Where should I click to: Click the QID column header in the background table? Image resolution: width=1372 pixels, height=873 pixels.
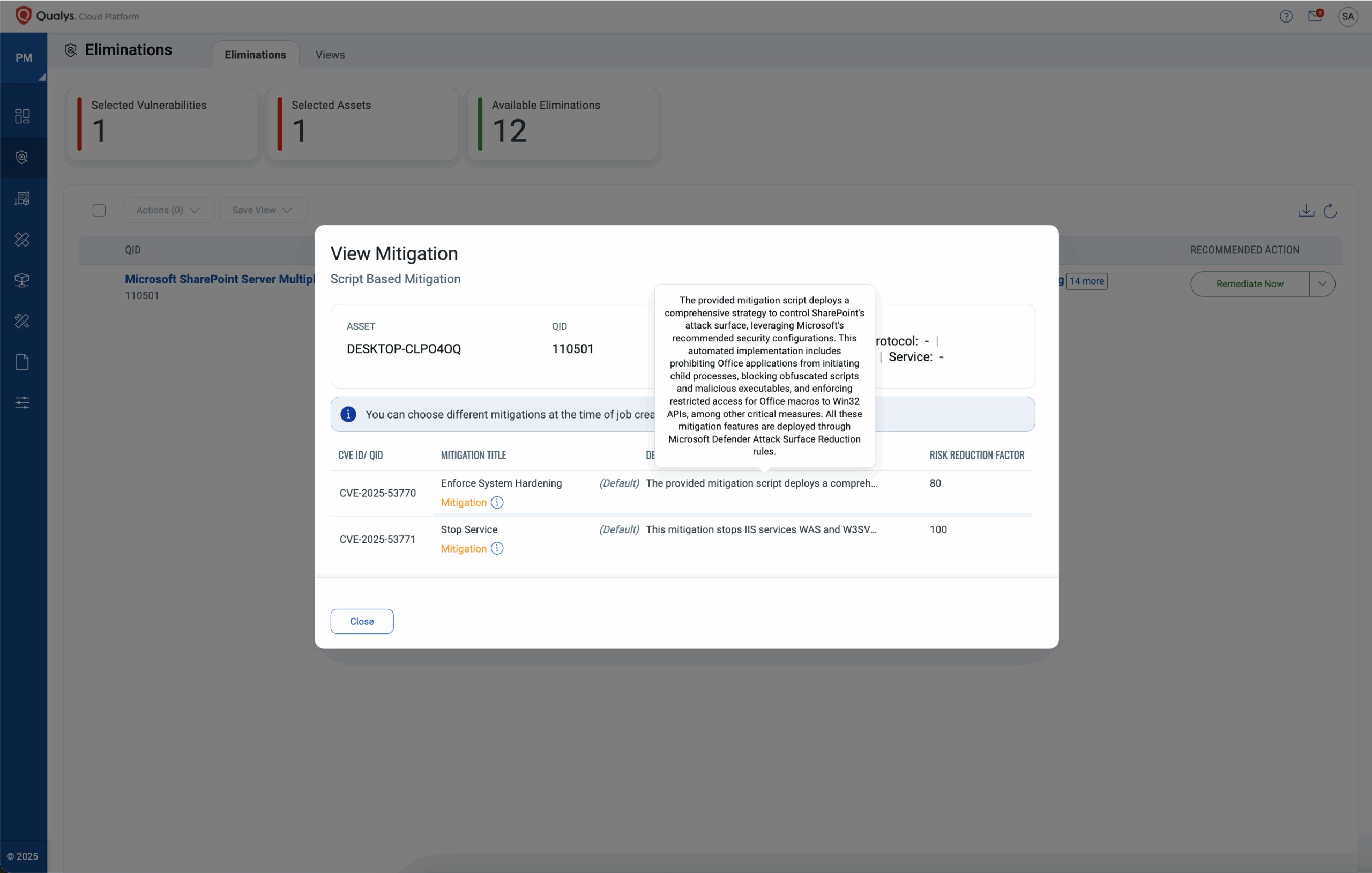(133, 250)
